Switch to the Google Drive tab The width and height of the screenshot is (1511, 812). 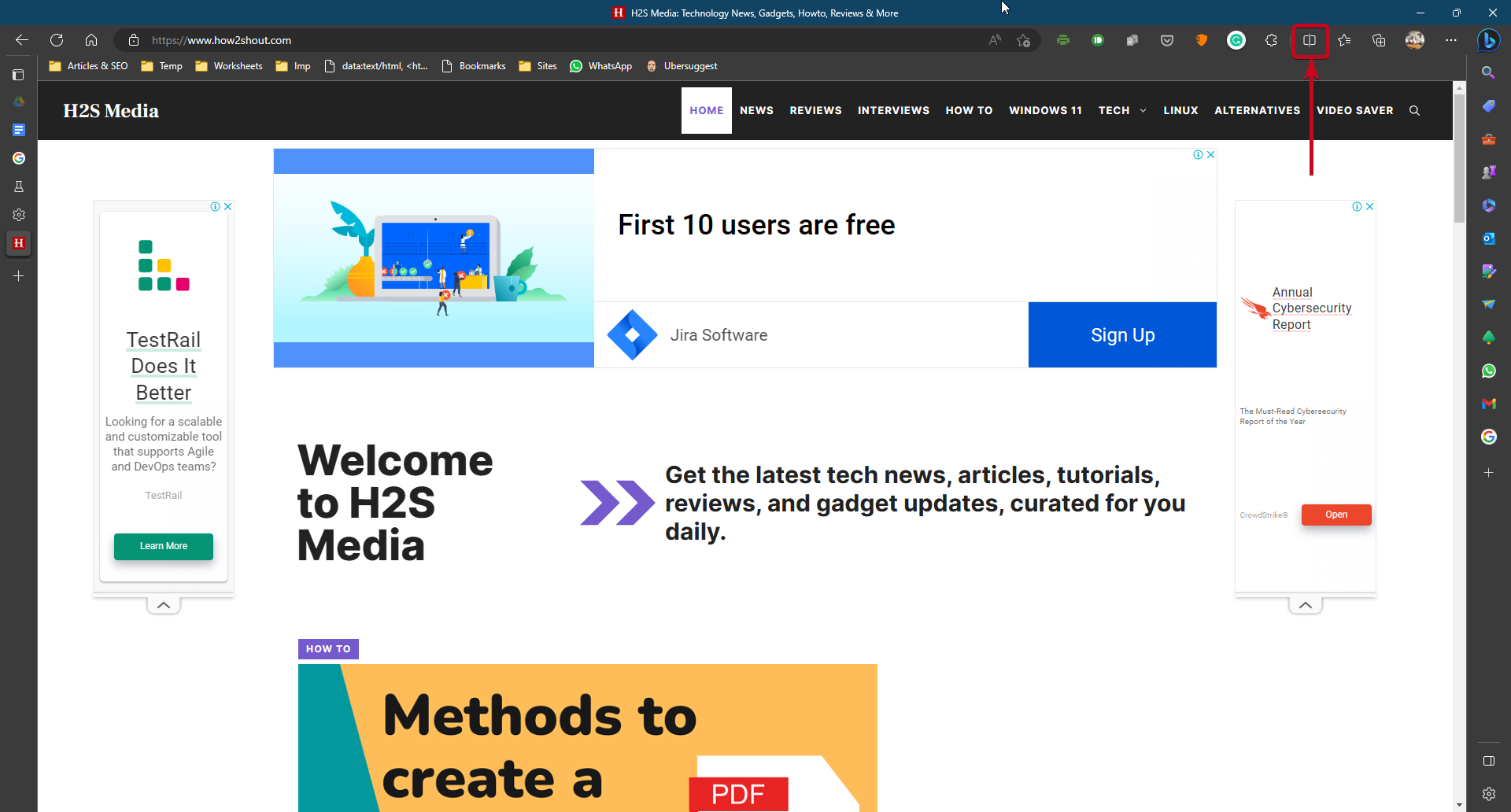tap(19, 101)
